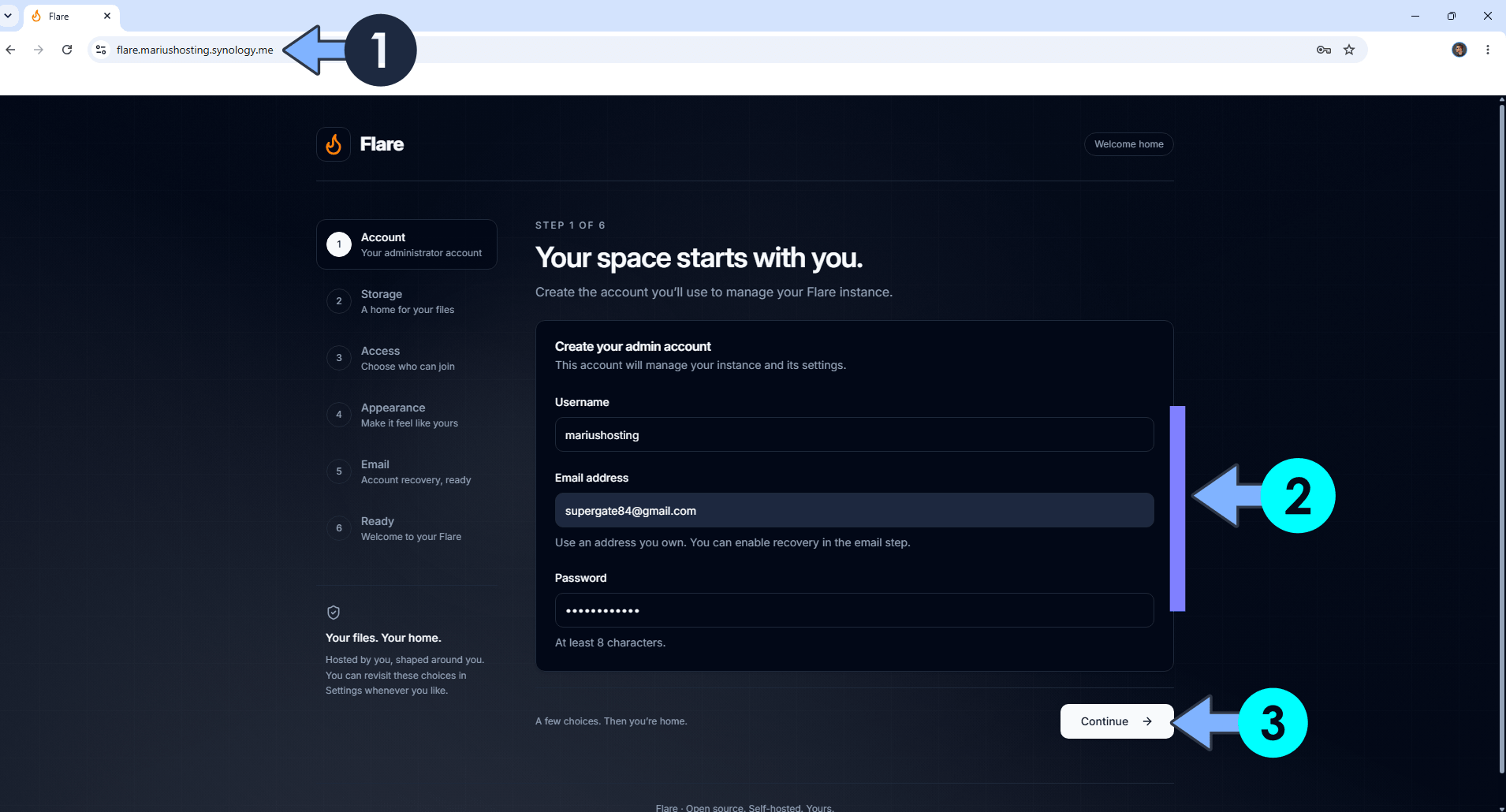1506x812 pixels.
Task: Close the Flare browser tab
Action: [107, 16]
